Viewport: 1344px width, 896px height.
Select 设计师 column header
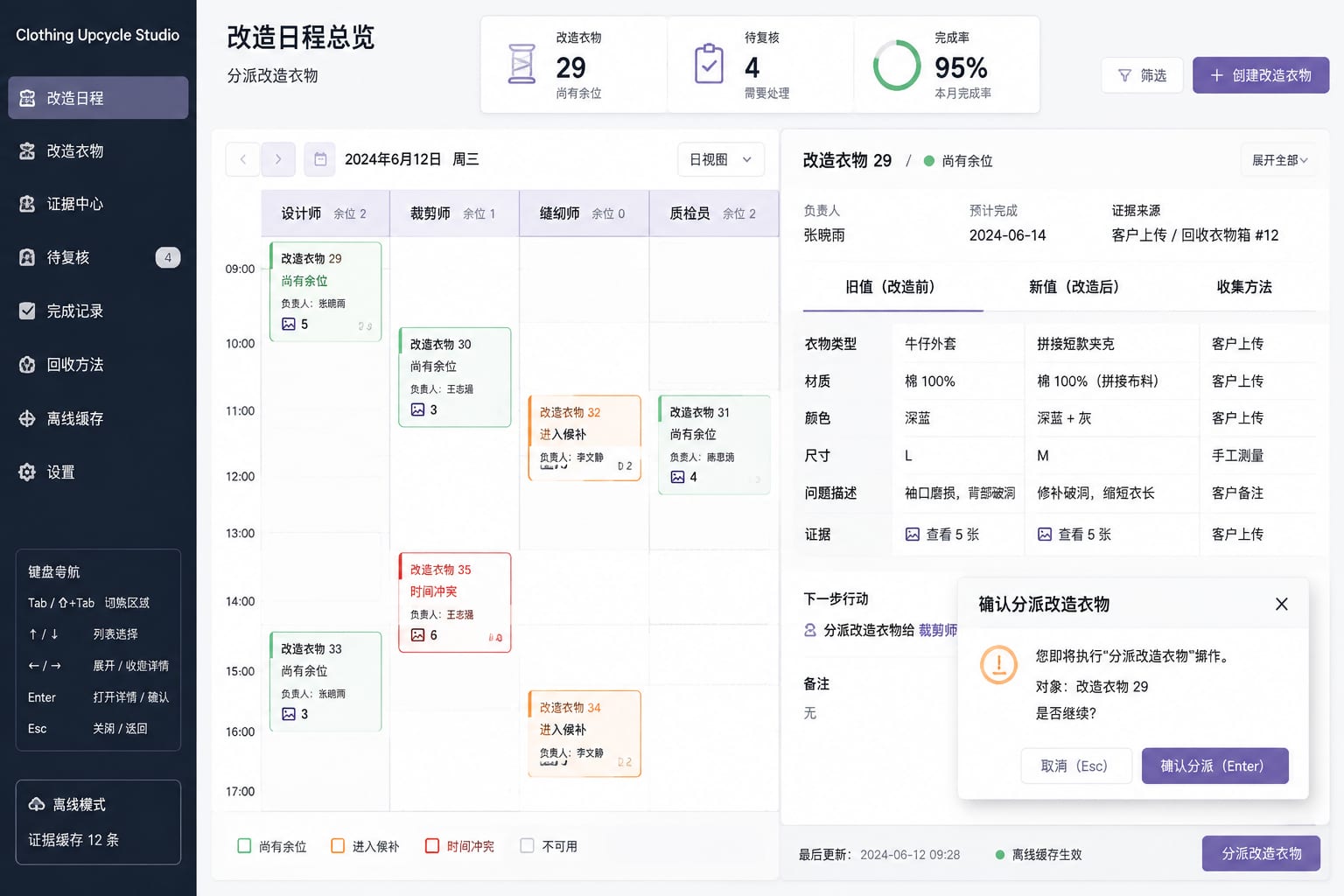325,213
